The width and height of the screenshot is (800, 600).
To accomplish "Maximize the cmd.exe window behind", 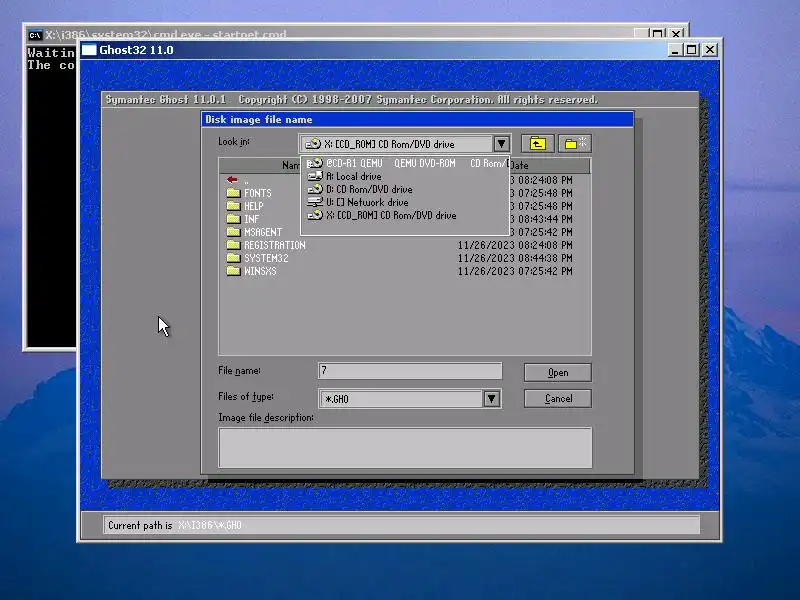I will [x=658, y=34].
